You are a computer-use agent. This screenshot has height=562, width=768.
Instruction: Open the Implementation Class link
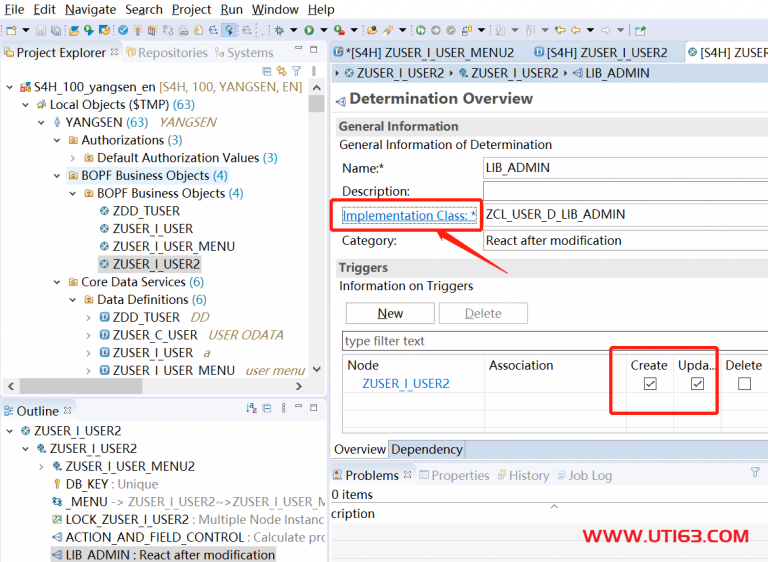pyautogui.click(x=408, y=216)
